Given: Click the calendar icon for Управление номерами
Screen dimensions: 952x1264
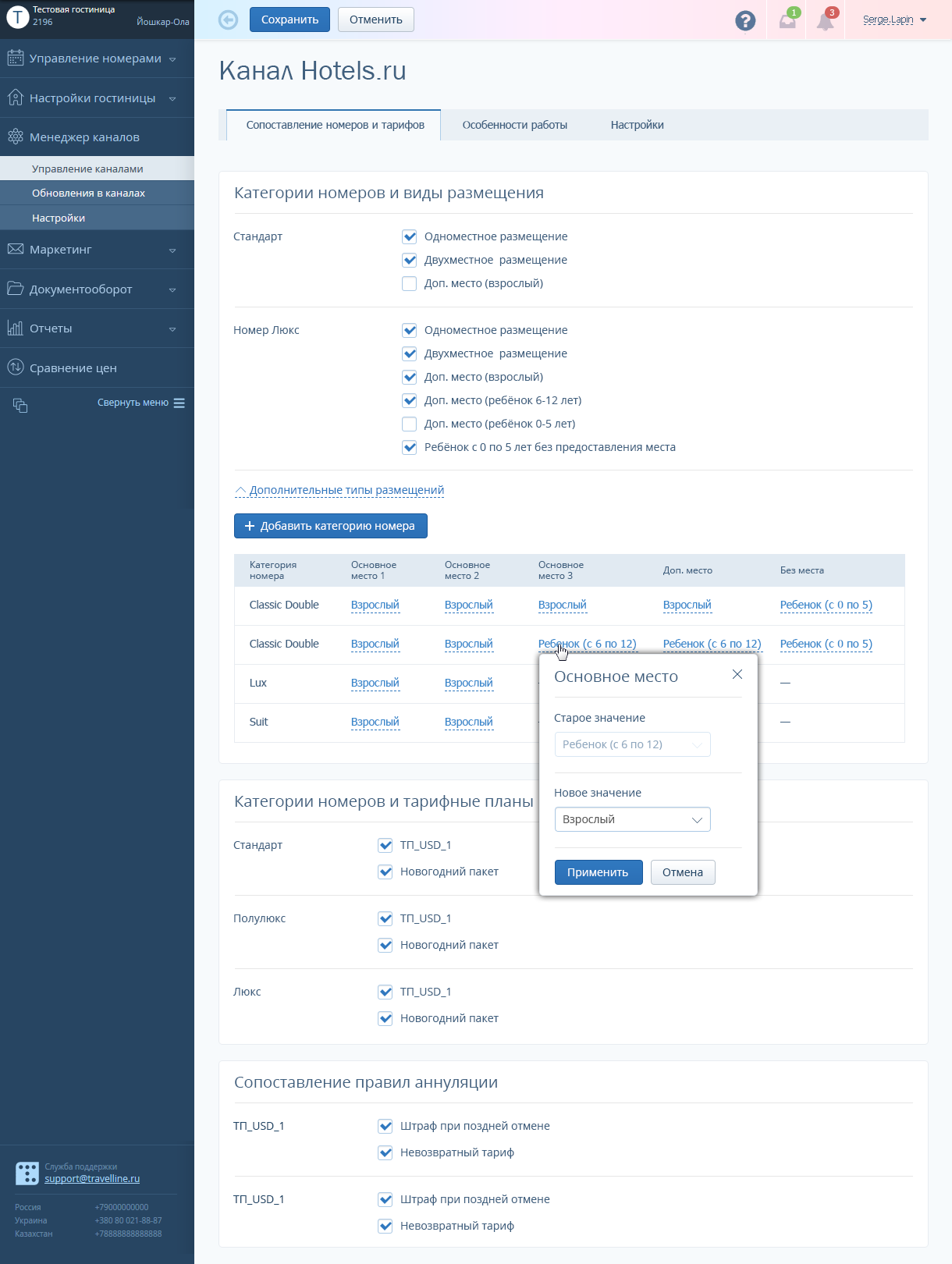Looking at the screenshot, I should [16, 58].
